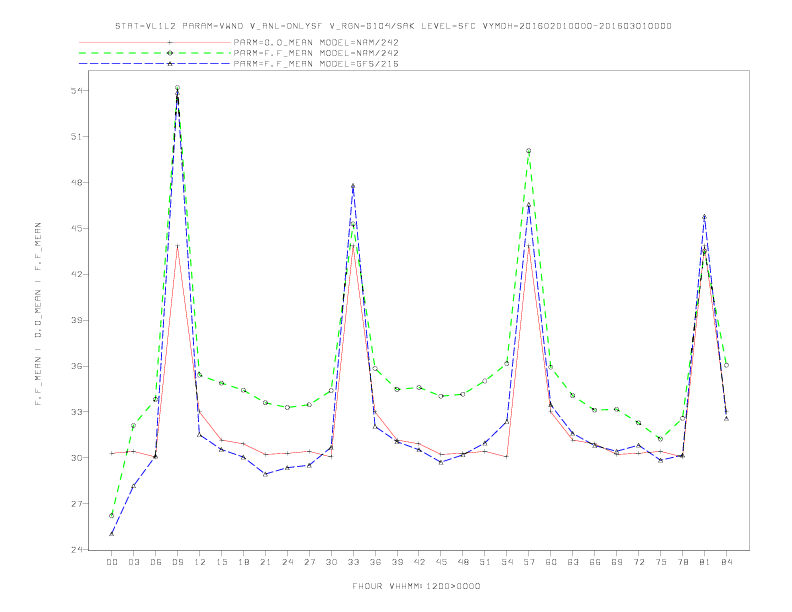Click x-axis tick label 78
The width and height of the screenshot is (792, 612).
click(x=682, y=562)
